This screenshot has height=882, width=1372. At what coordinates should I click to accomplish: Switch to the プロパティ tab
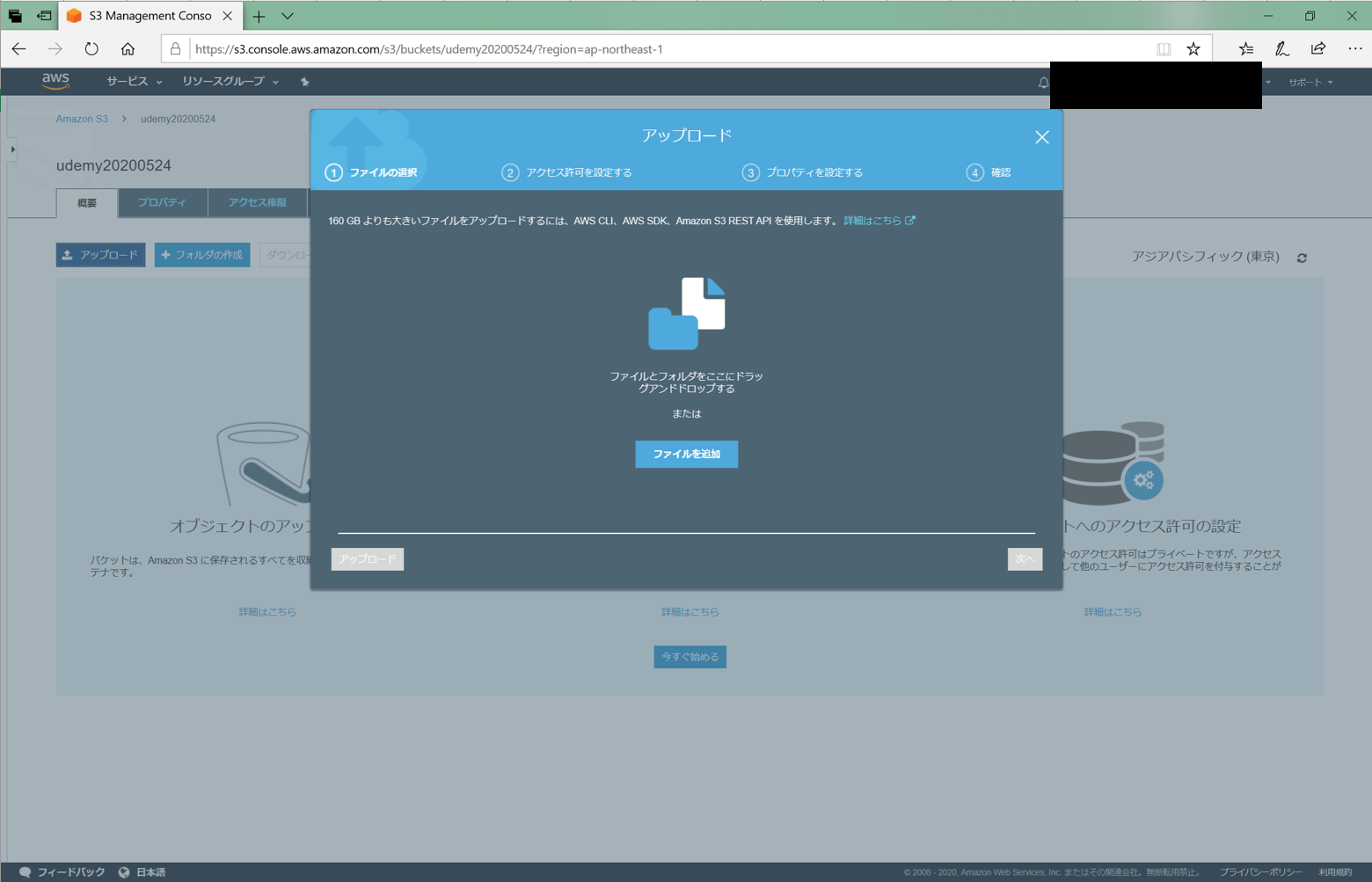click(162, 202)
